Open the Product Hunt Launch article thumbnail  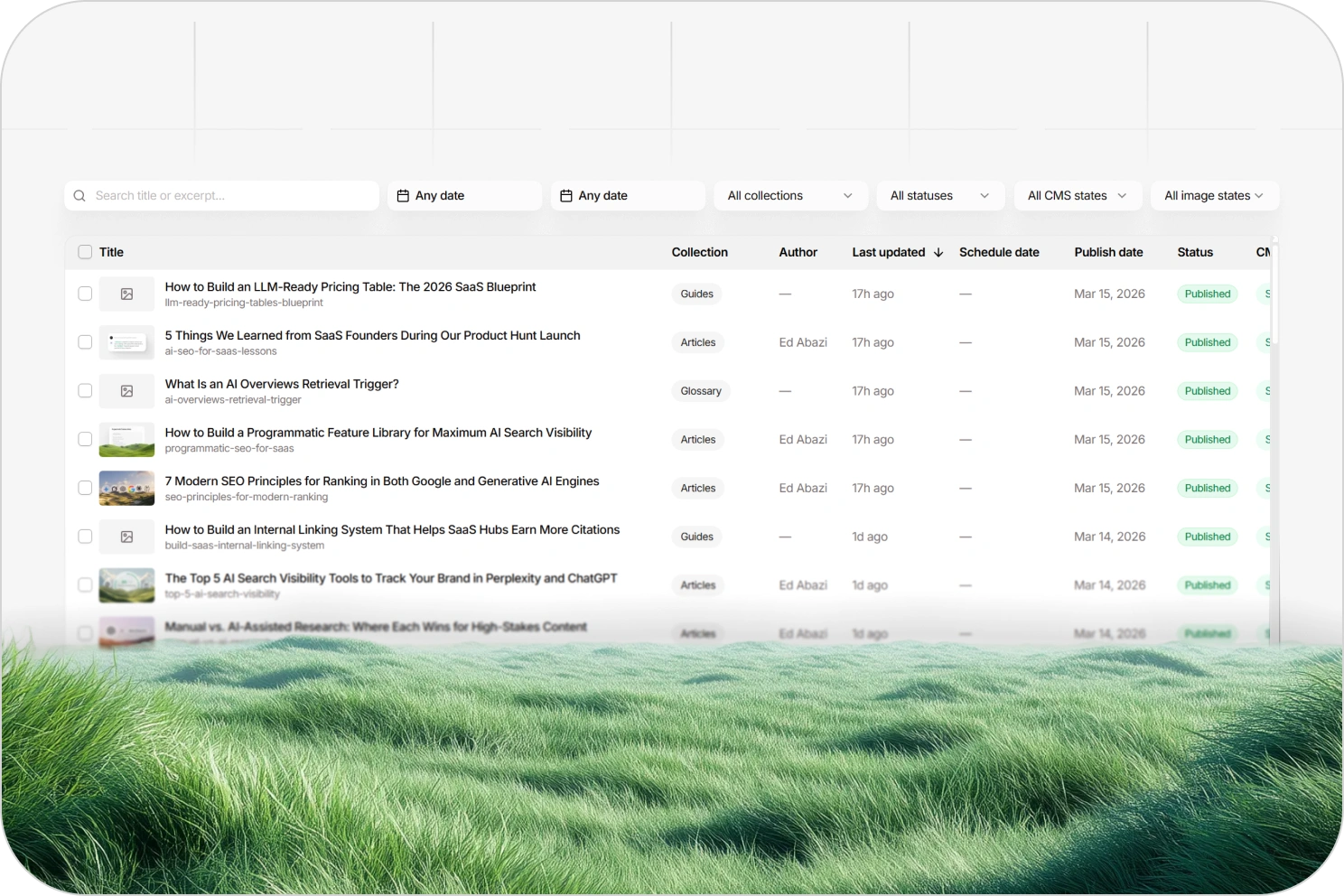click(126, 341)
